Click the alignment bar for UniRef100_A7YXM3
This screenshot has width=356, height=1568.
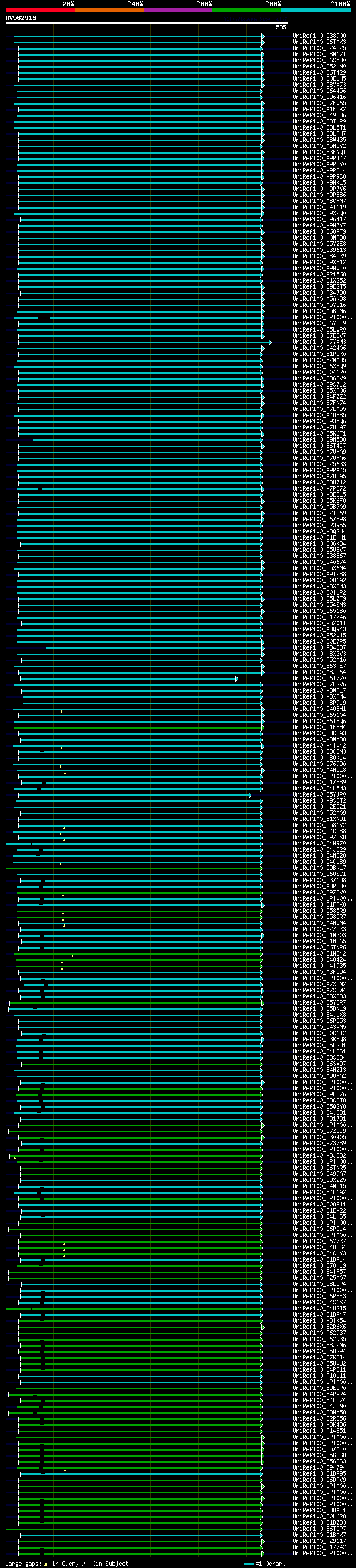point(144,342)
